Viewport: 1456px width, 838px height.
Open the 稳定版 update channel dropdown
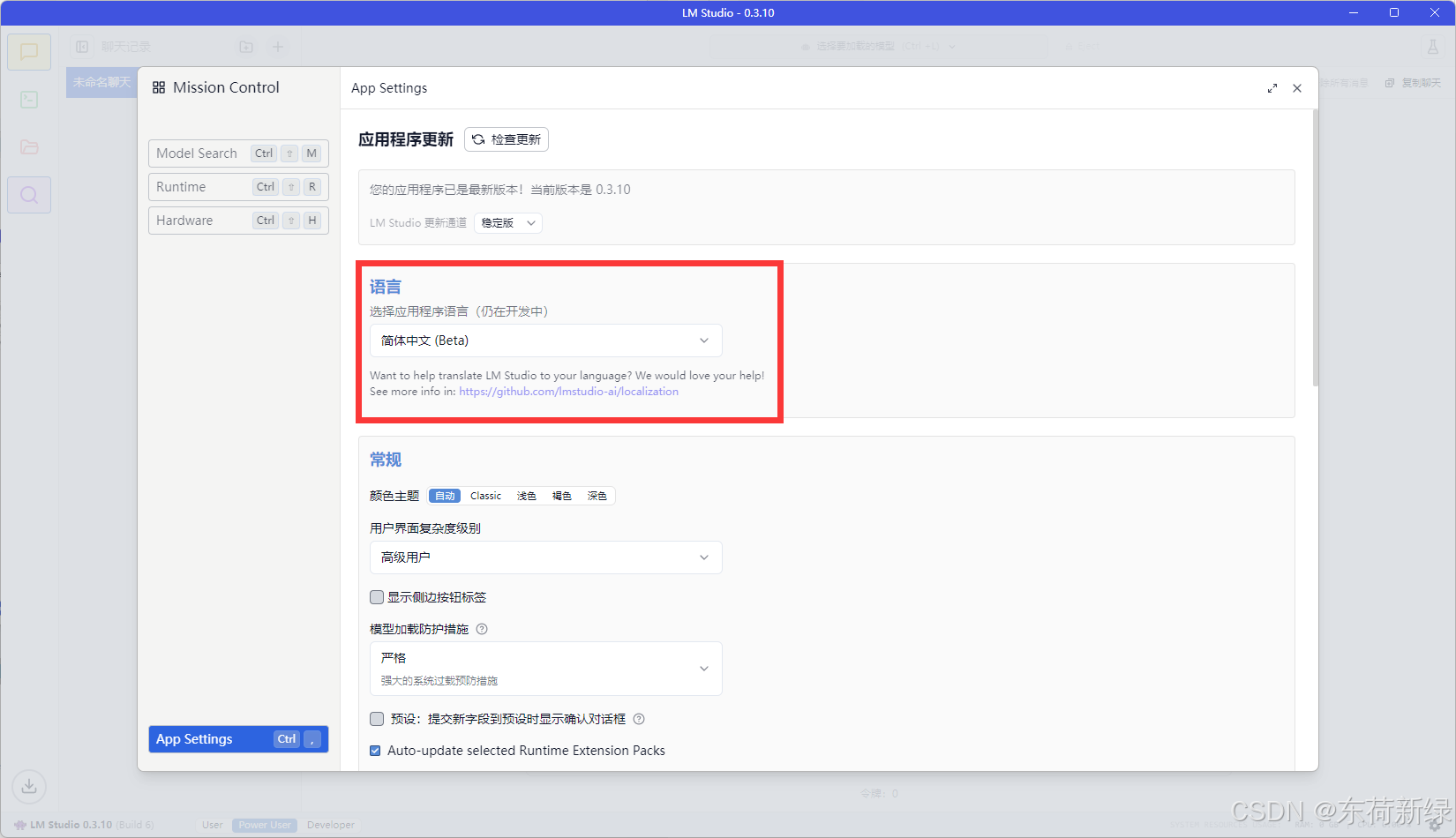(508, 223)
